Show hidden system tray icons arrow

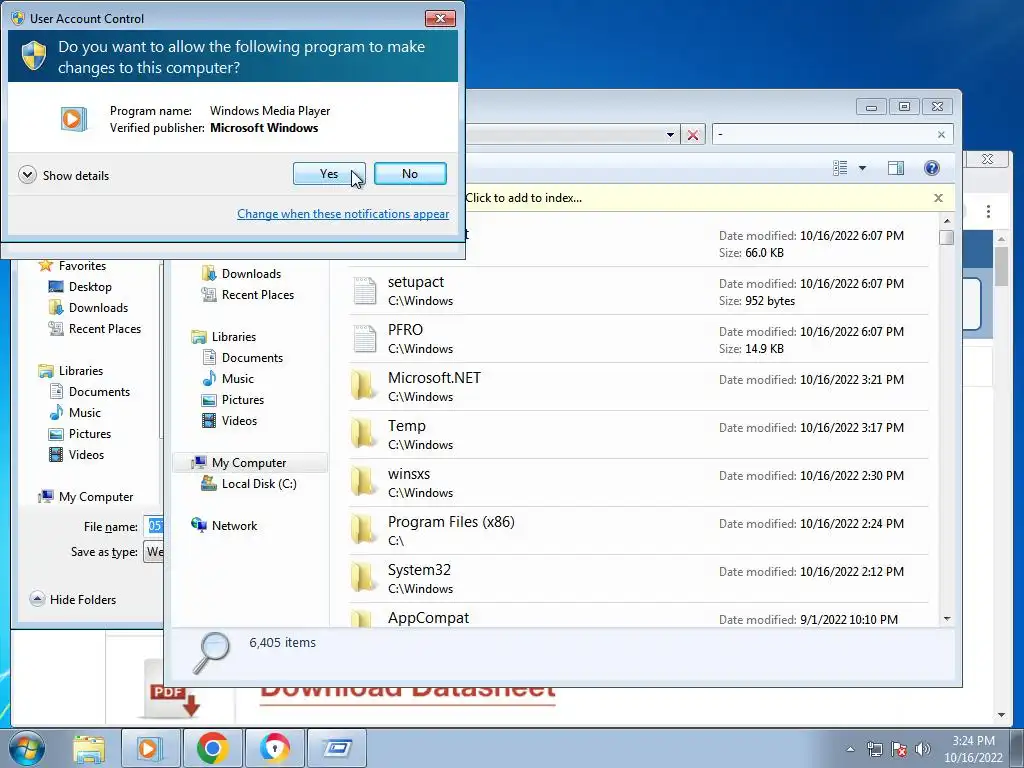click(x=850, y=749)
